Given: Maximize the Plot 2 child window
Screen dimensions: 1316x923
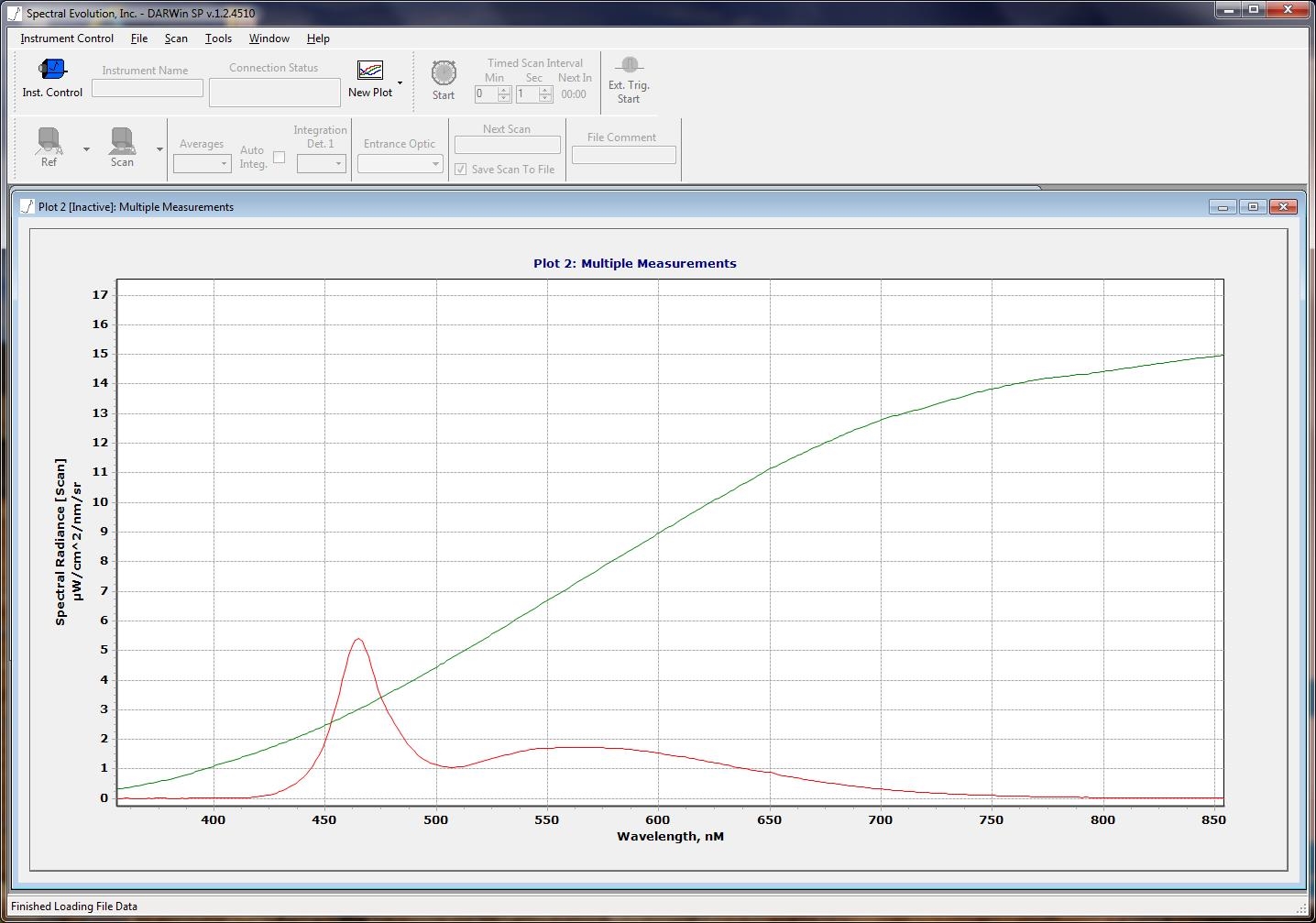Looking at the screenshot, I should click(x=1253, y=207).
